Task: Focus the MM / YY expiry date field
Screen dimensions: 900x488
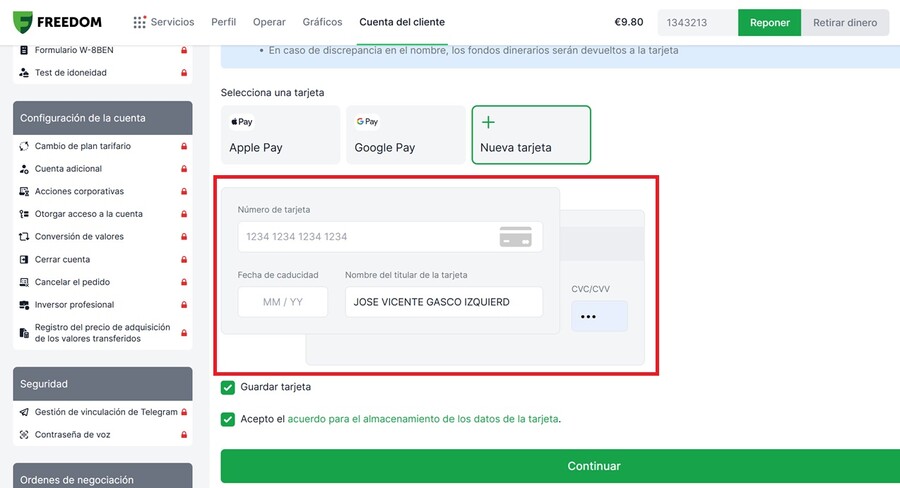Action: click(x=283, y=302)
